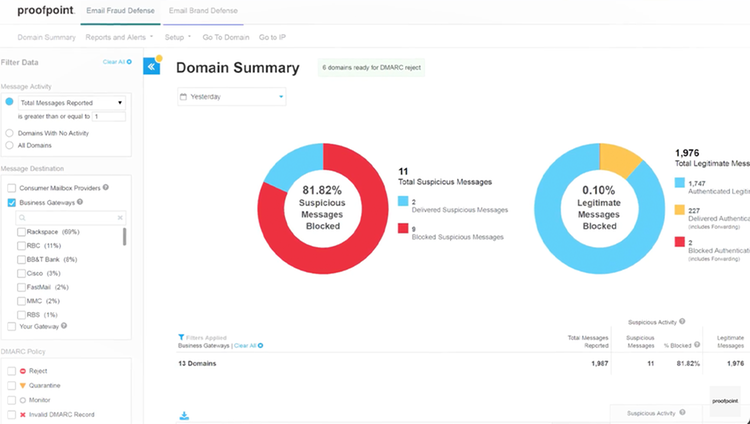The width and height of the screenshot is (750, 424).
Task: Open the Total Messages Reported dropdown
Action: [x=72, y=103]
